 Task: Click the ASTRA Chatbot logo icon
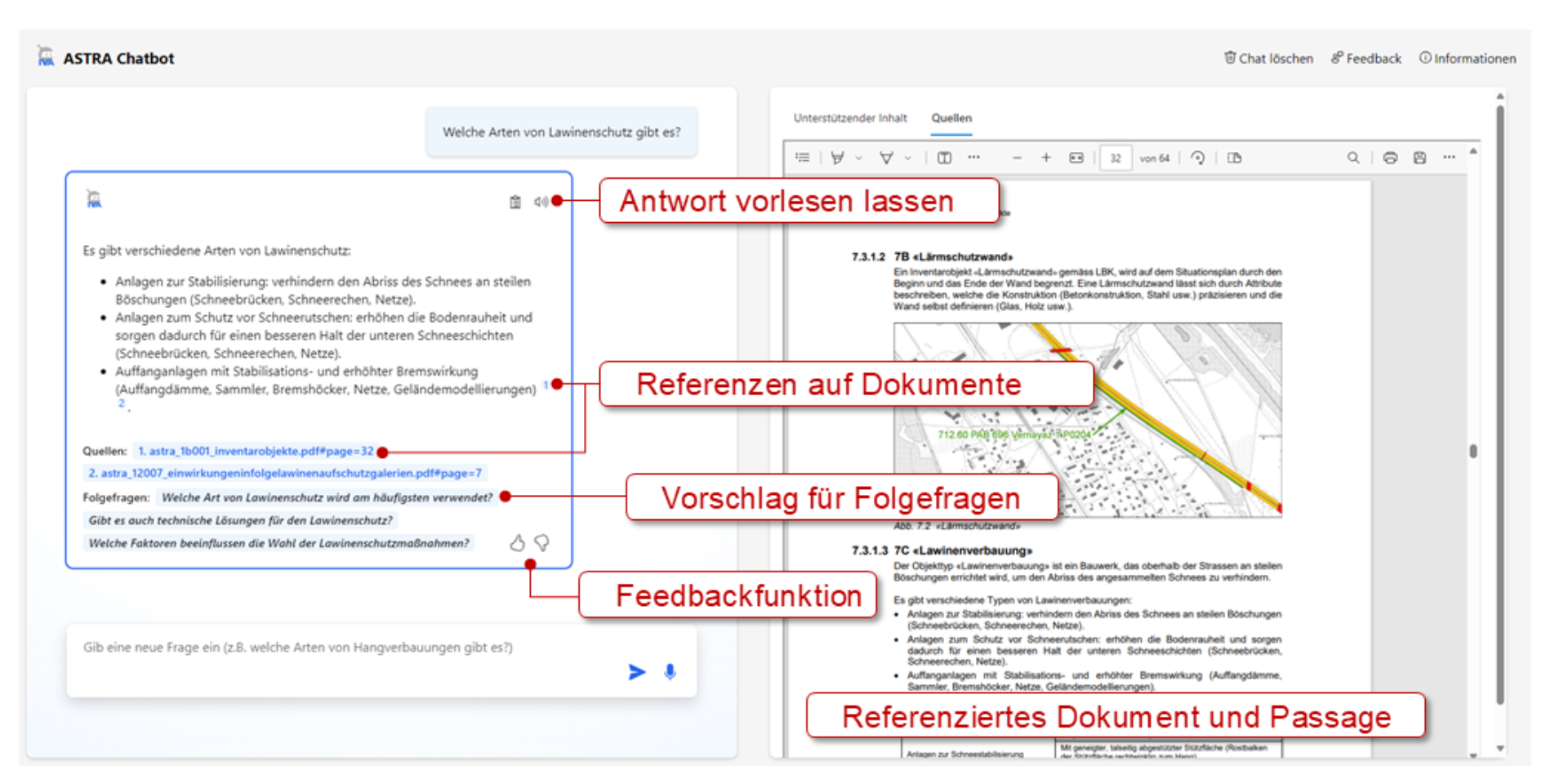(x=46, y=56)
